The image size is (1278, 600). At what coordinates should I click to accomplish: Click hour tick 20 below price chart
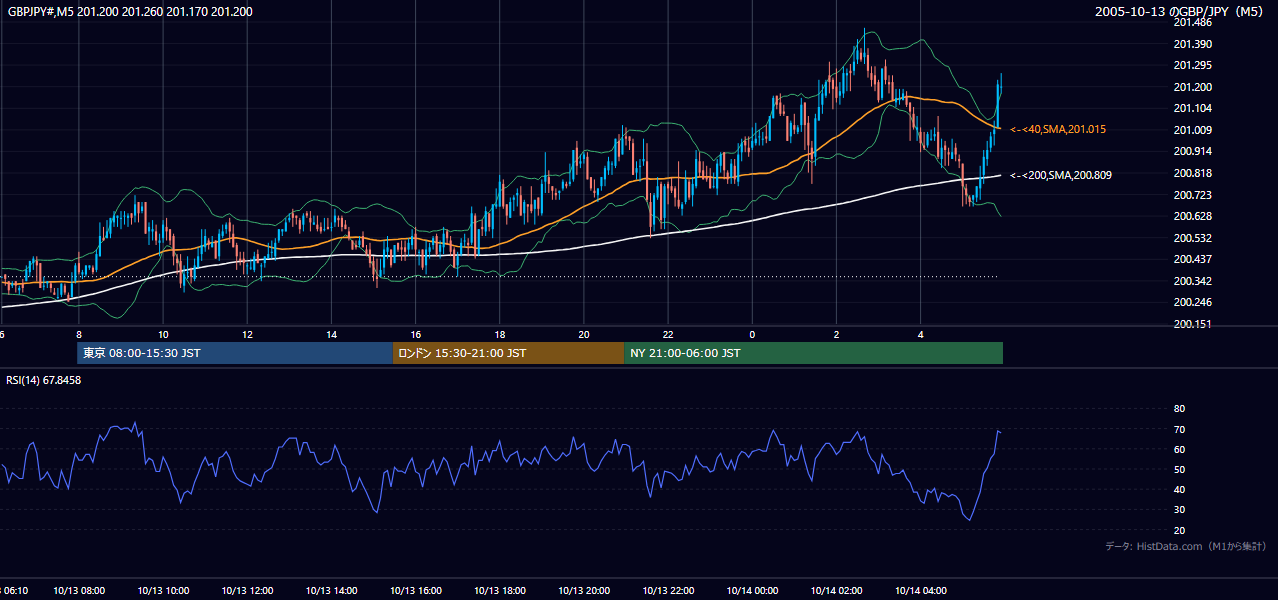583,334
